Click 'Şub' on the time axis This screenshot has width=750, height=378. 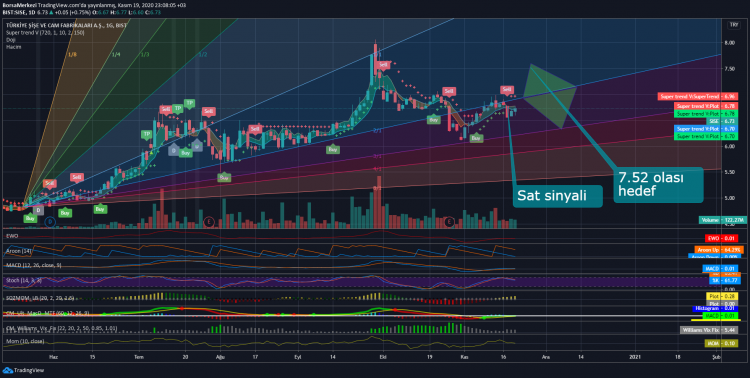(716, 356)
